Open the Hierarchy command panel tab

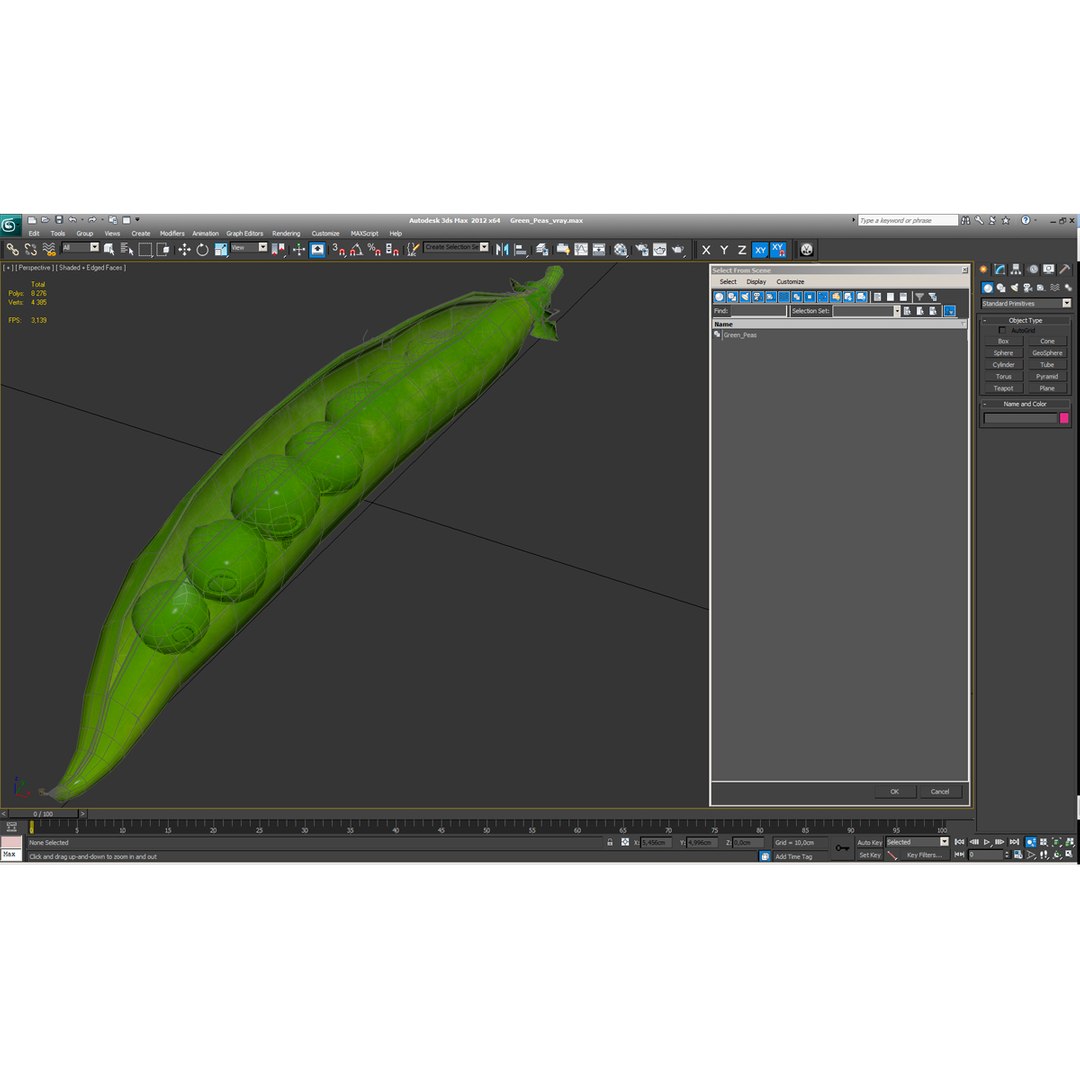click(x=1016, y=269)
